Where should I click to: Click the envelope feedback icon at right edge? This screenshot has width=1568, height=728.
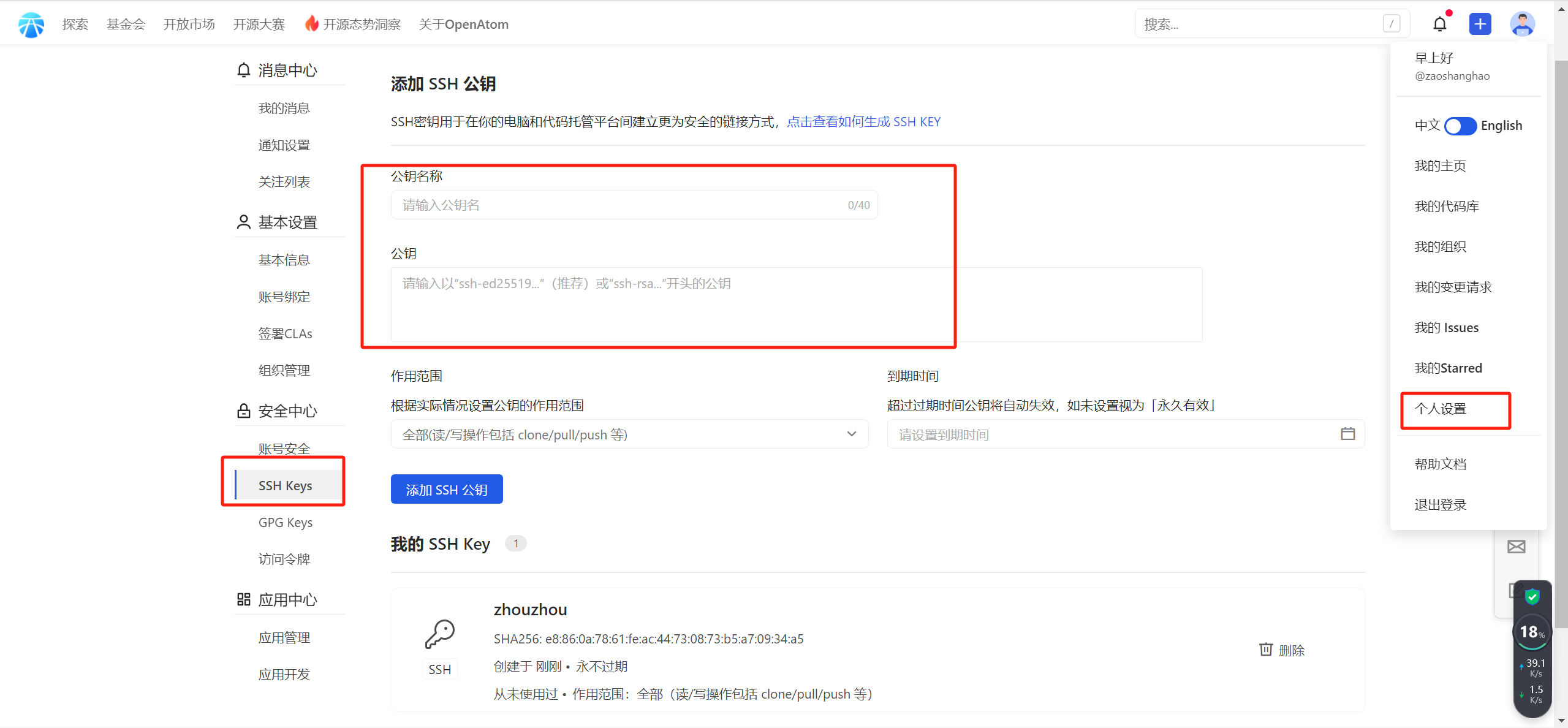click(1516, 547)
